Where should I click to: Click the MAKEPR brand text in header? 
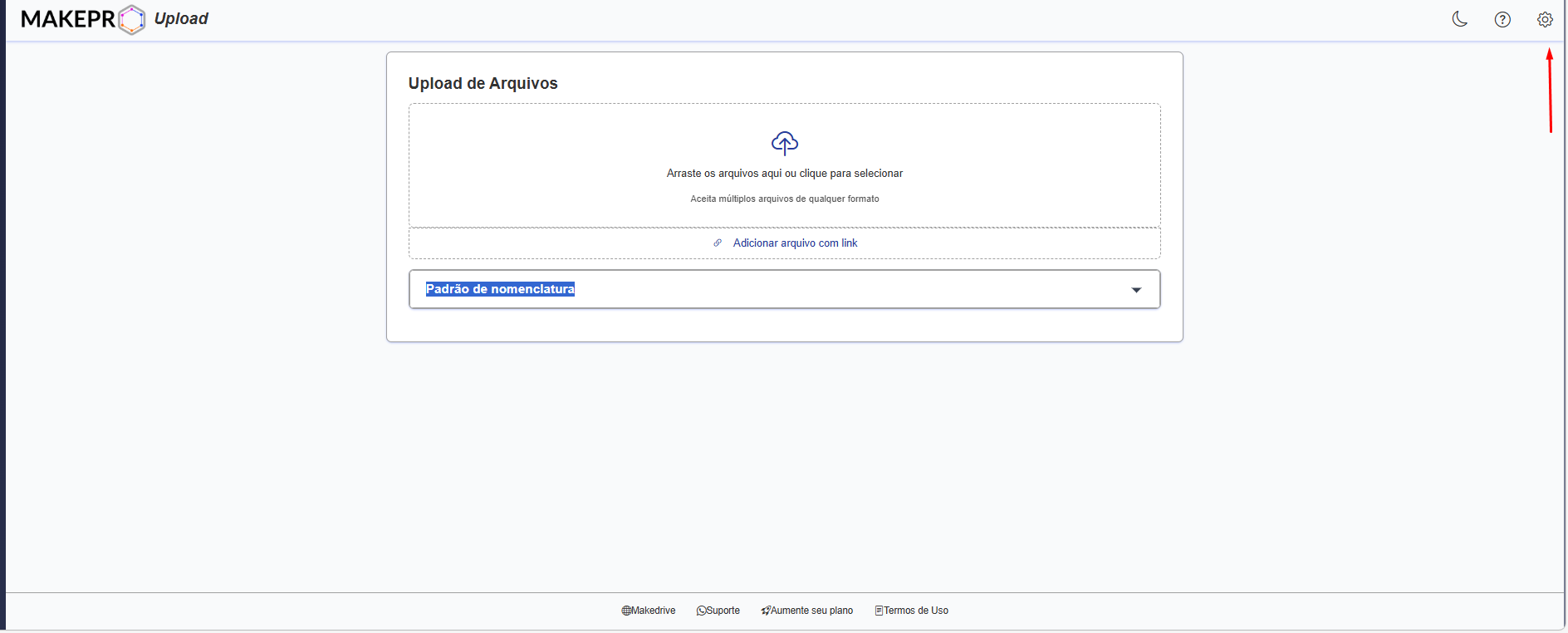pos(68,19)
